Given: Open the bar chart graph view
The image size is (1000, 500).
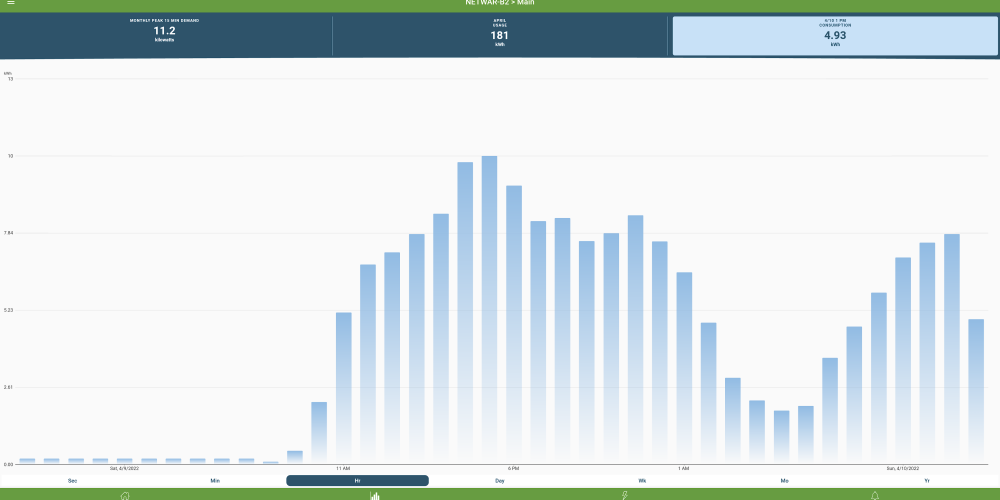Looking at the screenshot, I should [375, 495].
